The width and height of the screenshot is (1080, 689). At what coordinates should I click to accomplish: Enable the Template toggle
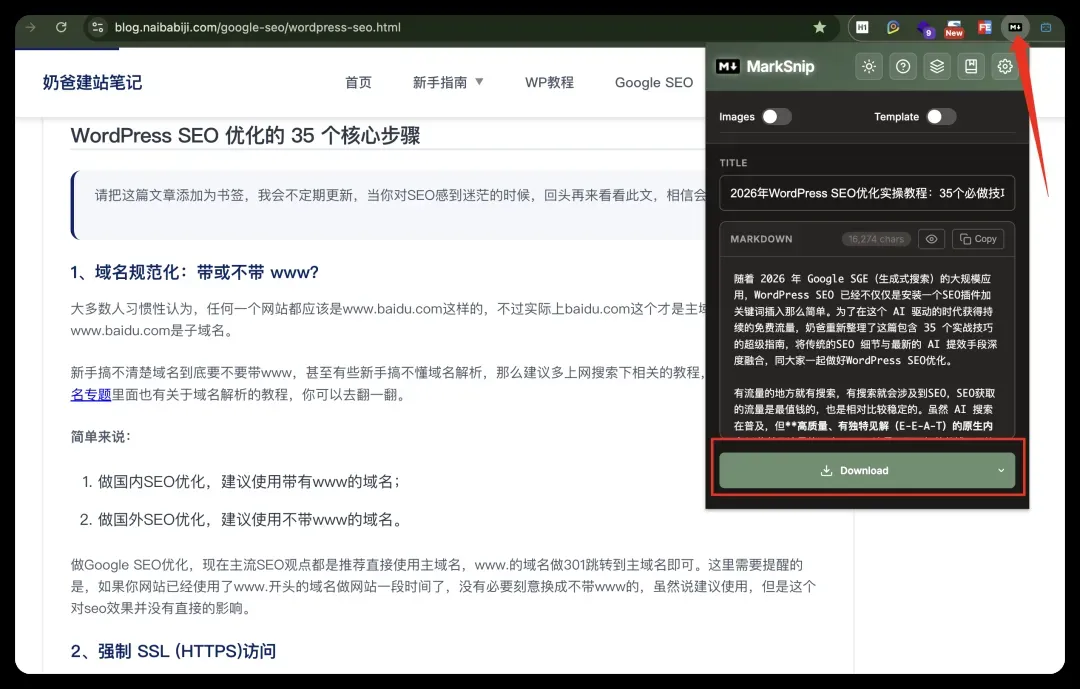click(x=941, y=117)
